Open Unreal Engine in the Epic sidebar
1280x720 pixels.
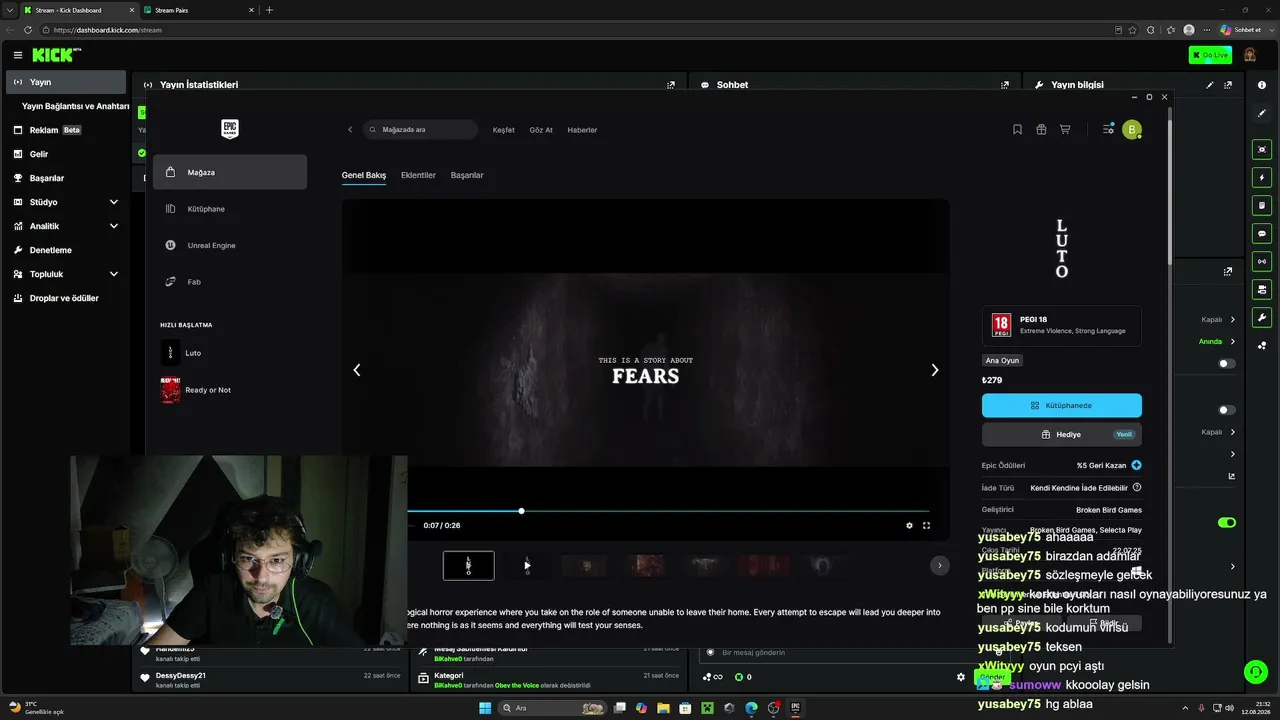click(x=230, y=245)
